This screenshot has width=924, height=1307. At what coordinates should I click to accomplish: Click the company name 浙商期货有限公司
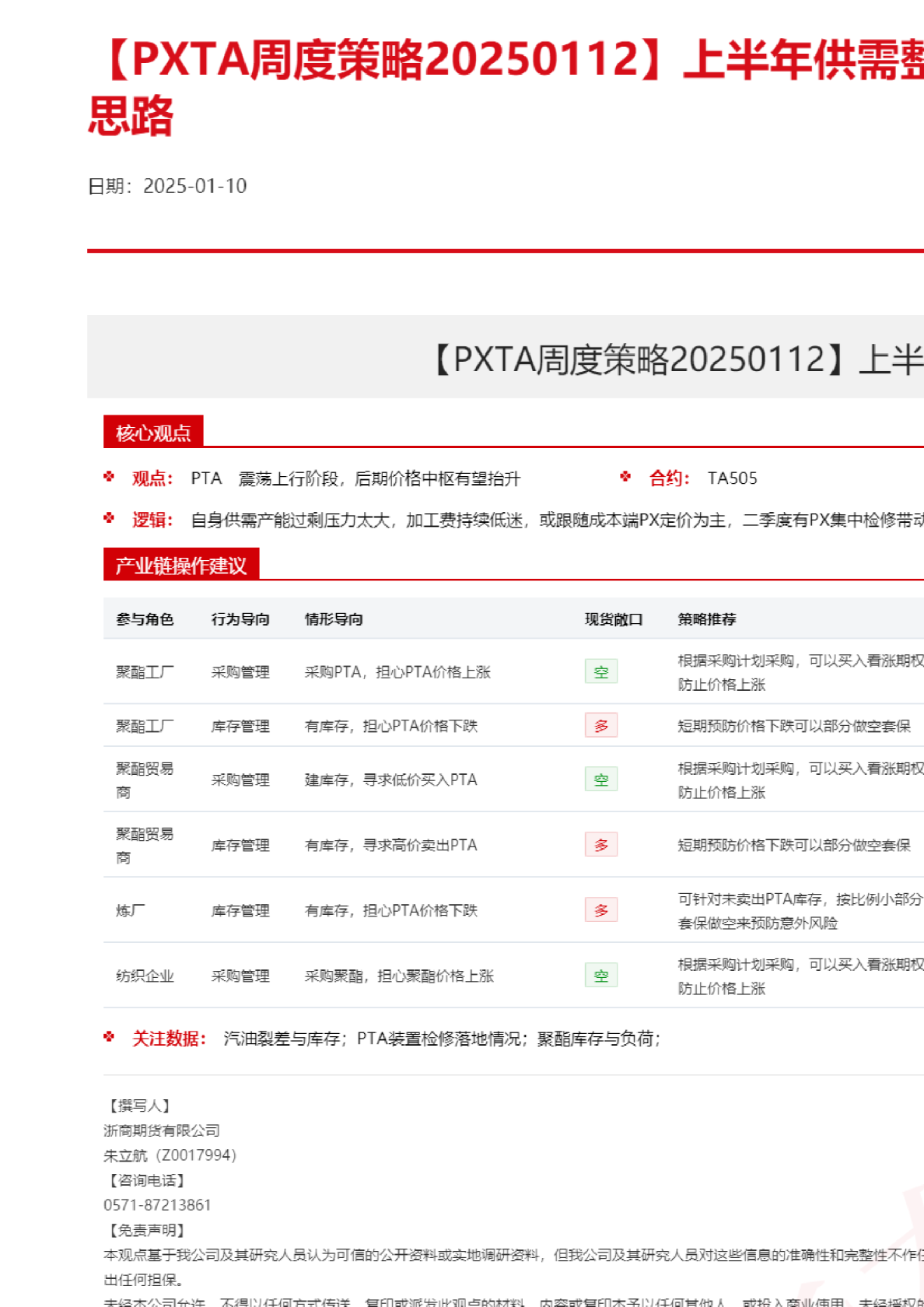click(162, 1130)
